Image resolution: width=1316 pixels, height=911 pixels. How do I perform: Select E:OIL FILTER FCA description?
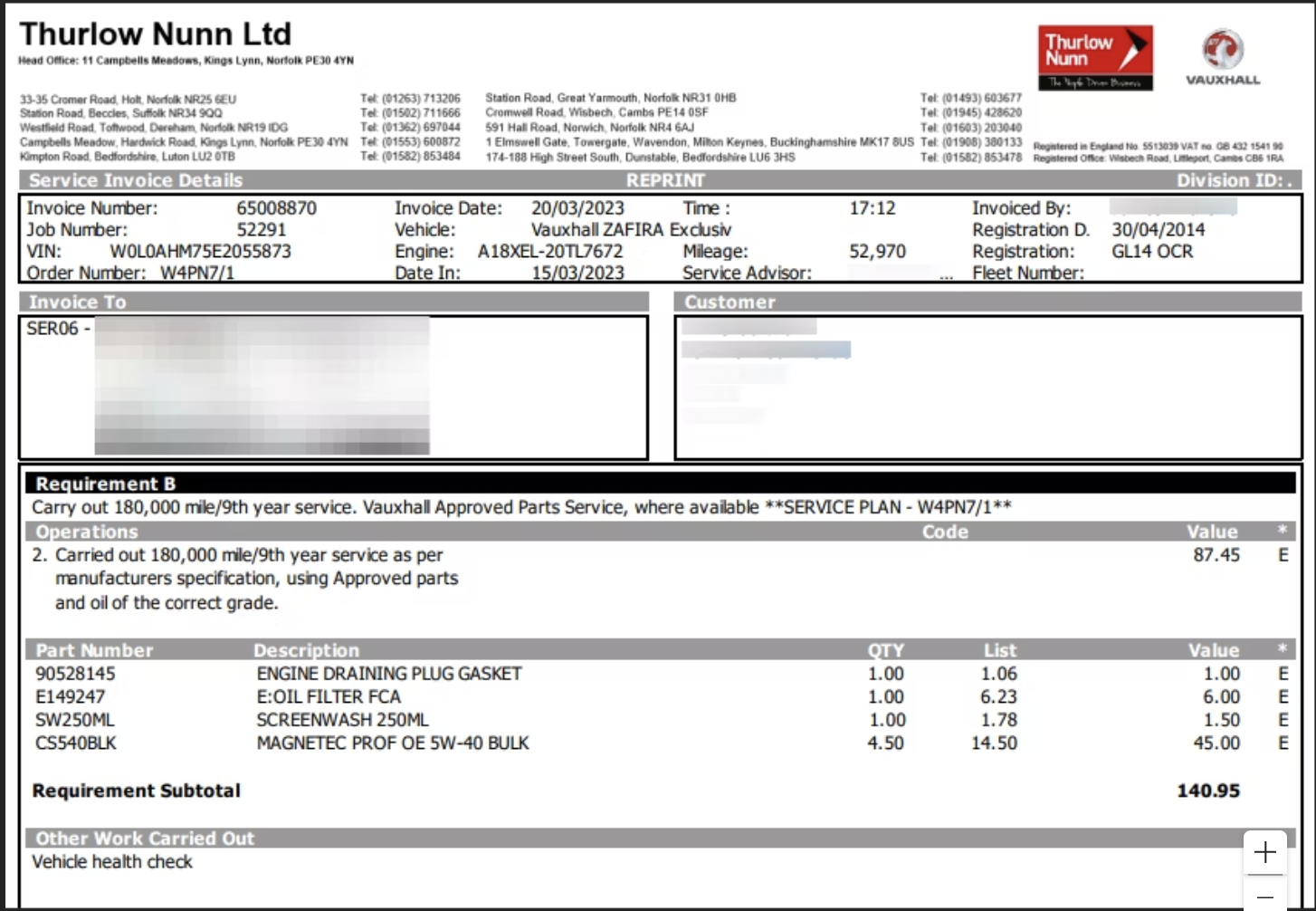329,697
